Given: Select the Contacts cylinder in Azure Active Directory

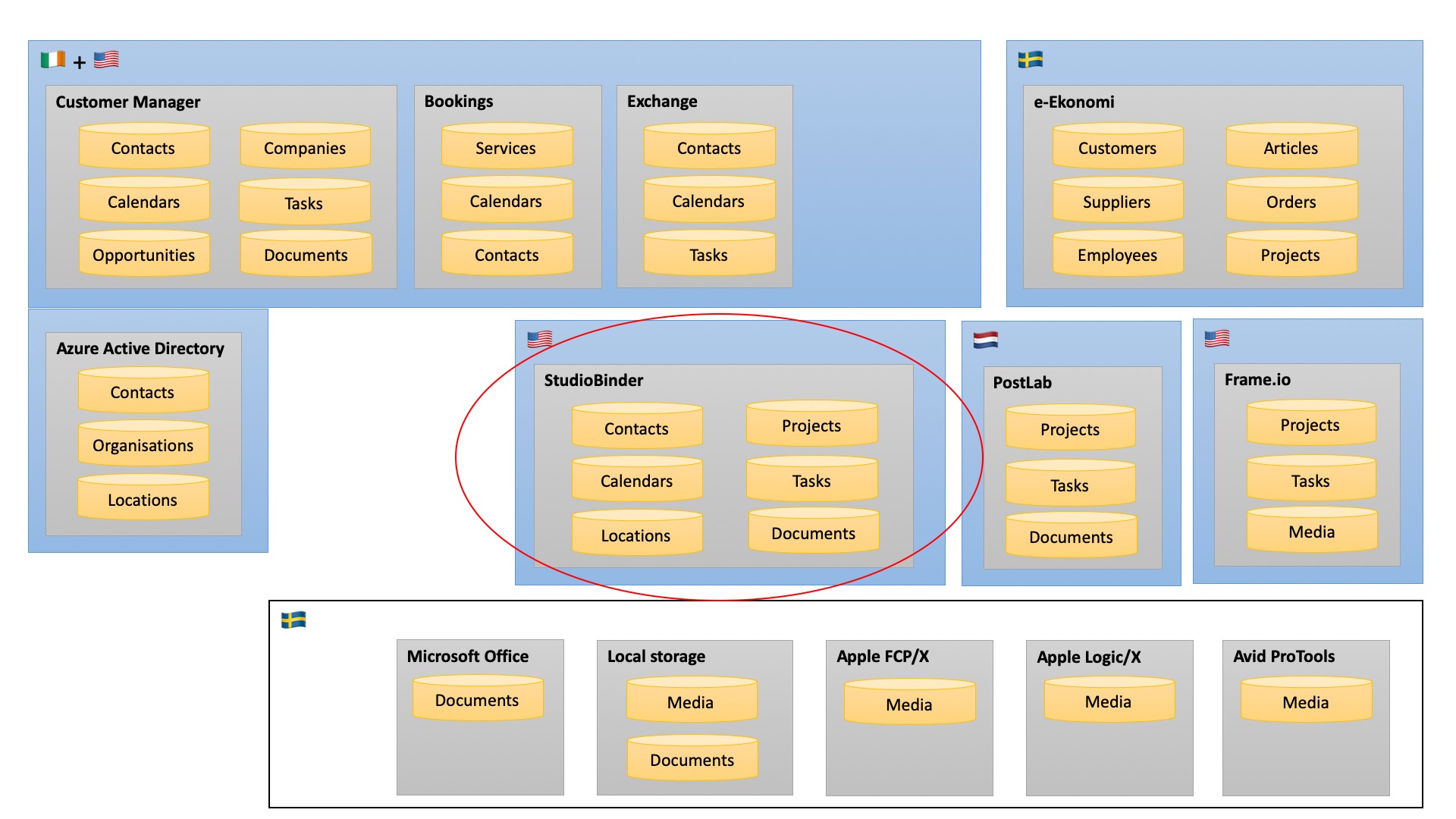Looking at the screenshot, I should coord(143,390).
